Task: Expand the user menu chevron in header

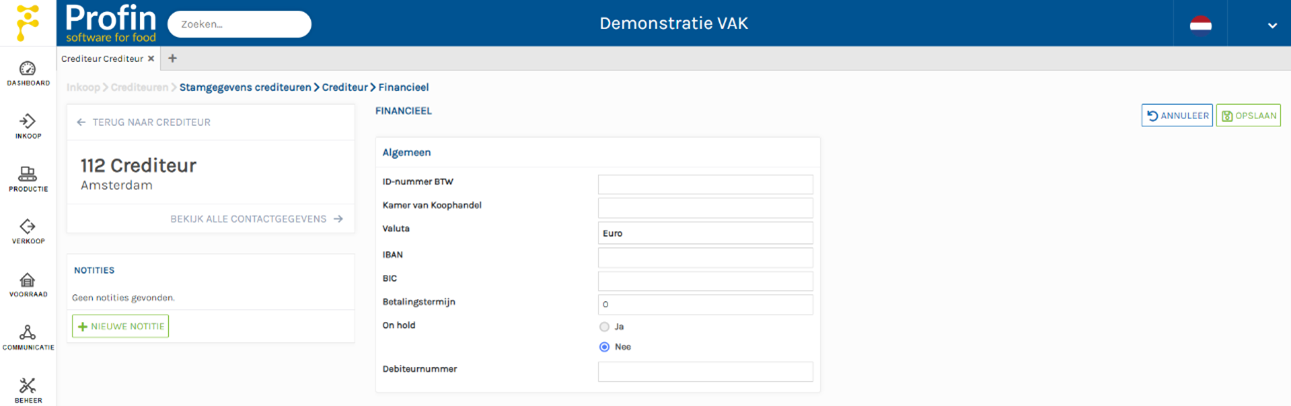Action: point(1272,25)
